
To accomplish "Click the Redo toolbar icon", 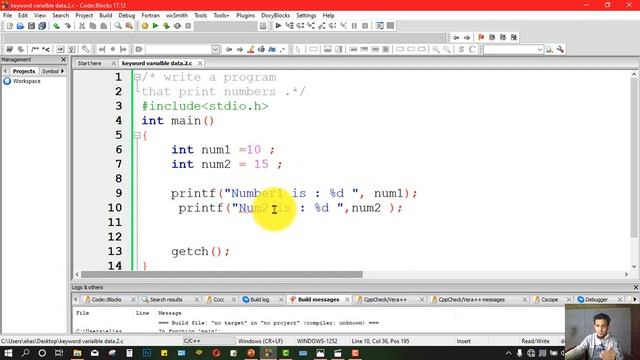I will pos(68,26).
